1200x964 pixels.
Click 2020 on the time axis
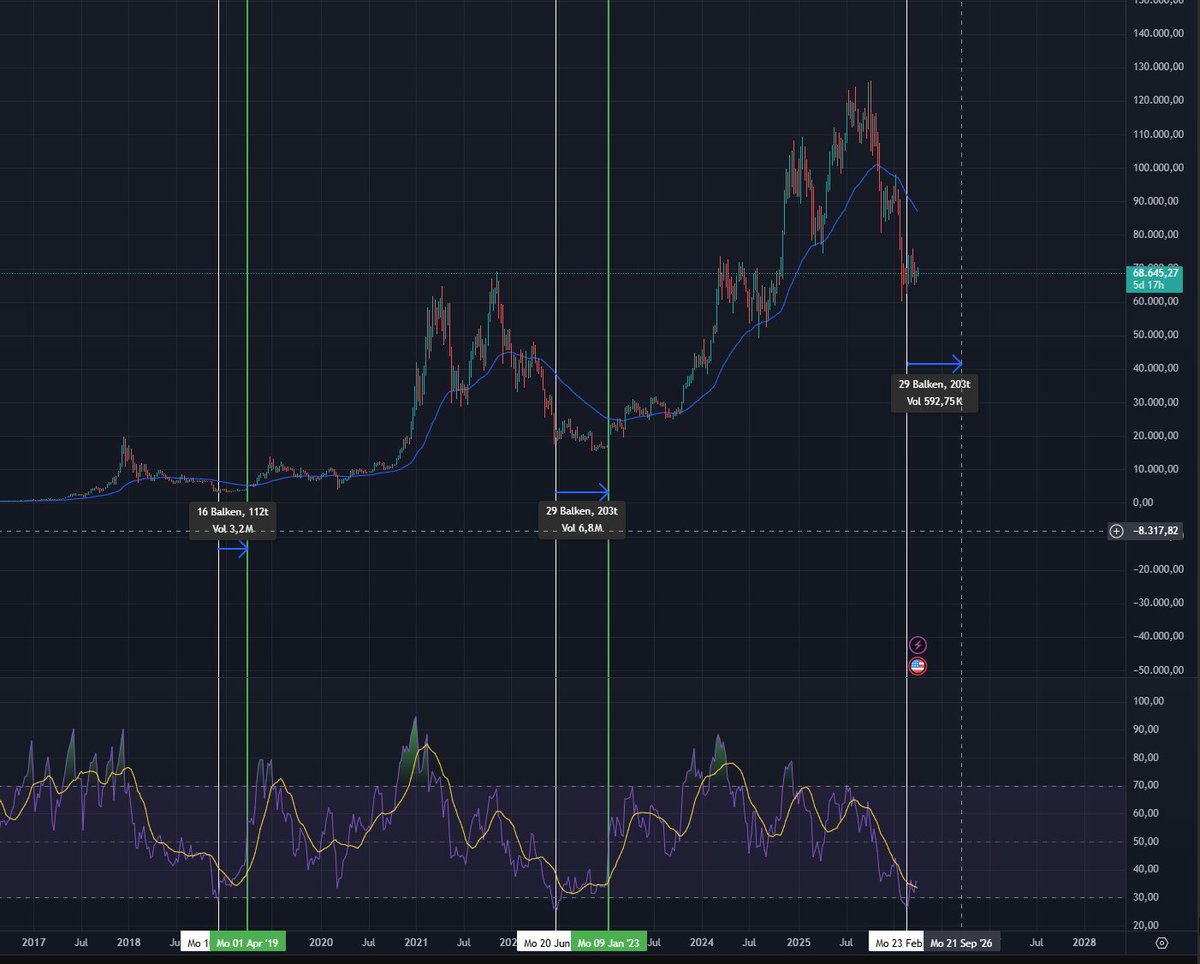pos(321,942)
